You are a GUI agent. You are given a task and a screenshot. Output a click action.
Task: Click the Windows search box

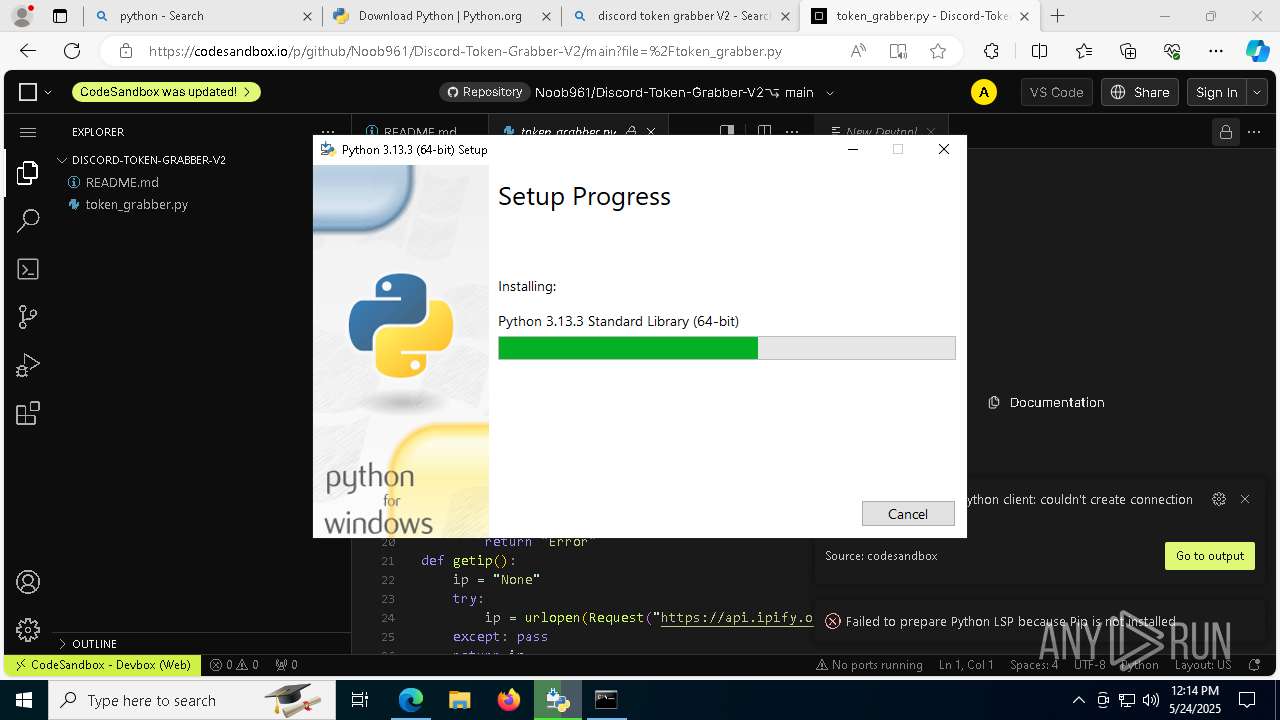coord(192,700)
